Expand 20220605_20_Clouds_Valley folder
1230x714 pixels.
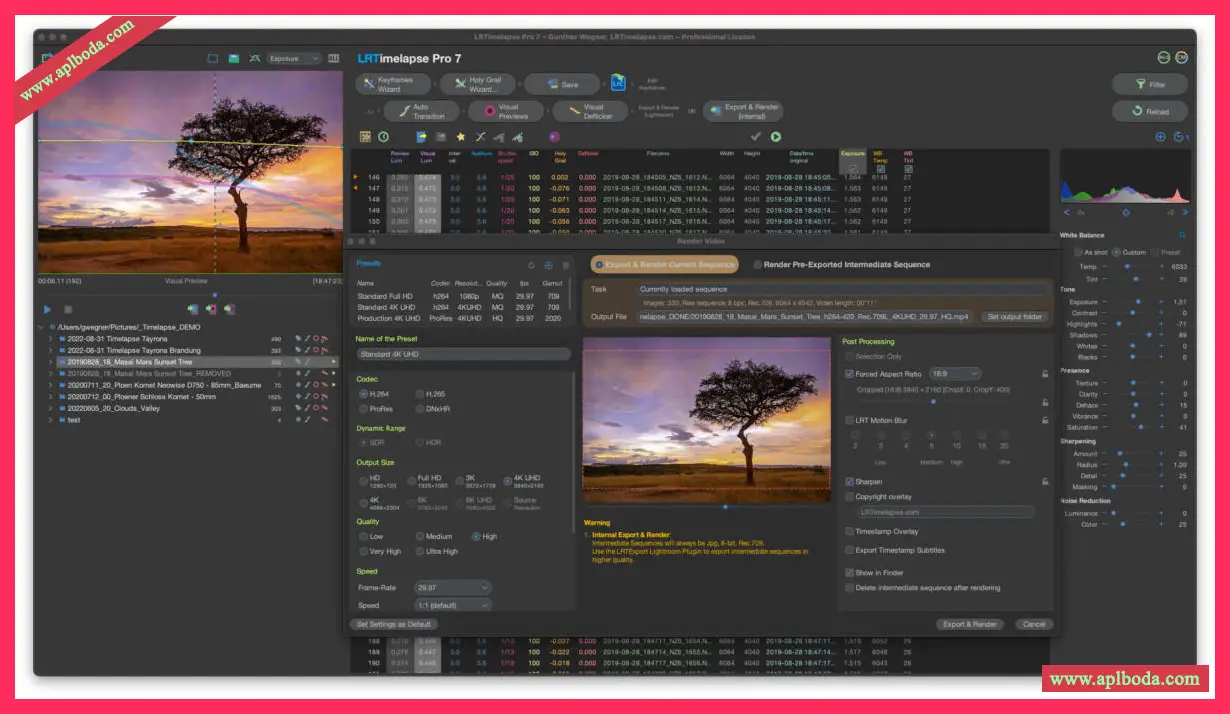pyautogui.click(x=50, y=408)
